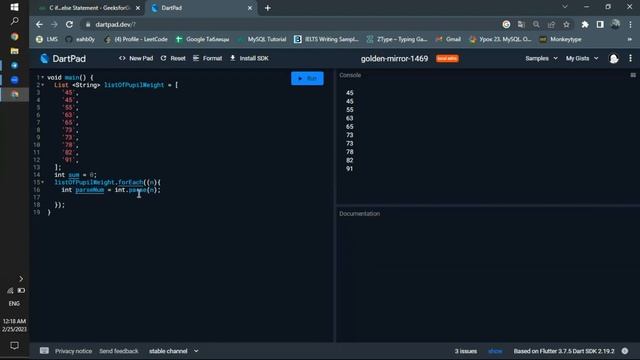Viewport: 640px width, 360px height.
Task: Click the info icon beside SDK version
Action: [x=624, y=351]
